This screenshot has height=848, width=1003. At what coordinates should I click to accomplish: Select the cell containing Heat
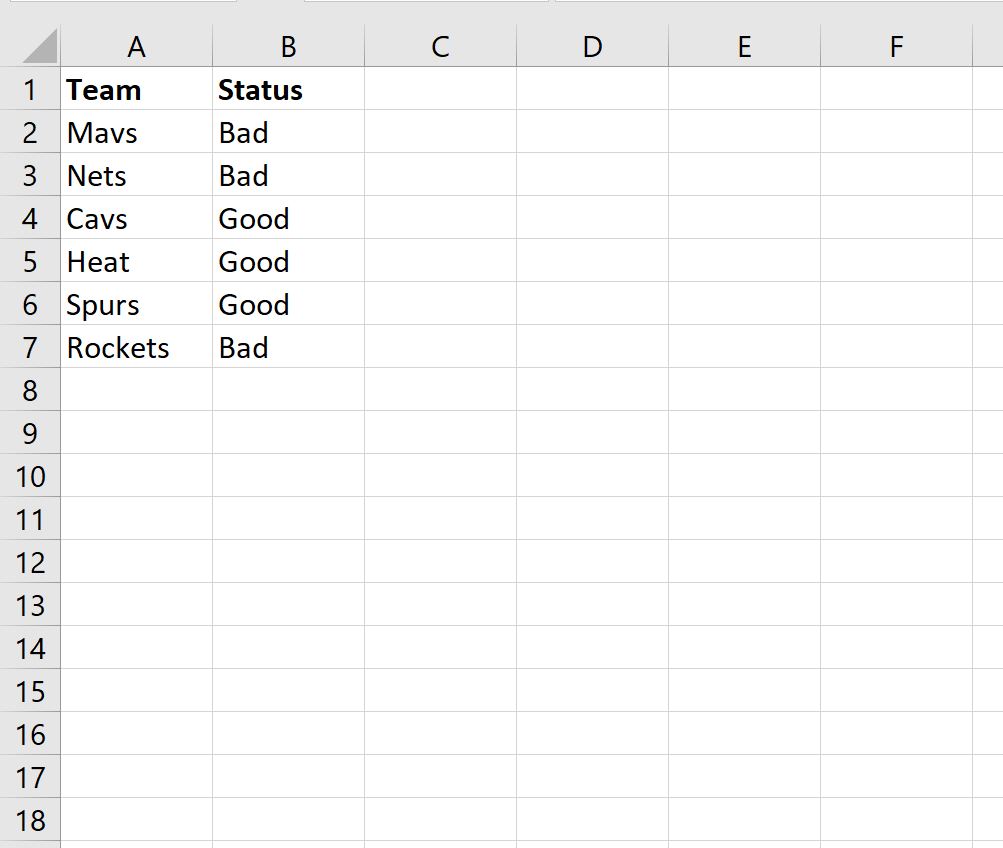tap(136, 260)
